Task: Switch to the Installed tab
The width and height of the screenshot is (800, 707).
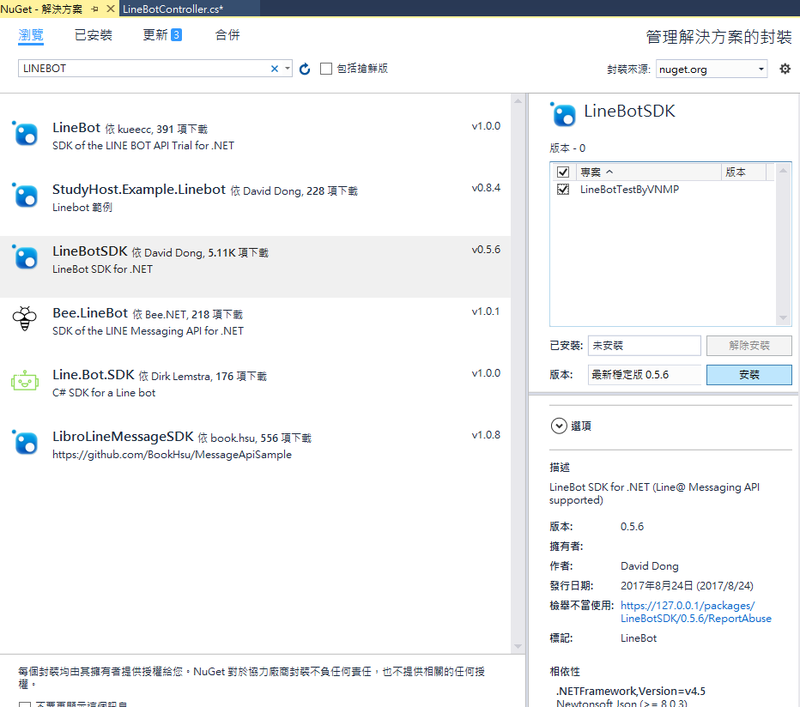Action: coord(93,35)
